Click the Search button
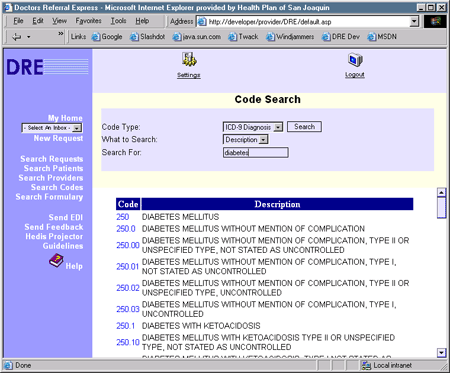Viewport: 450px width, 373px height. [x=304, y=127]
